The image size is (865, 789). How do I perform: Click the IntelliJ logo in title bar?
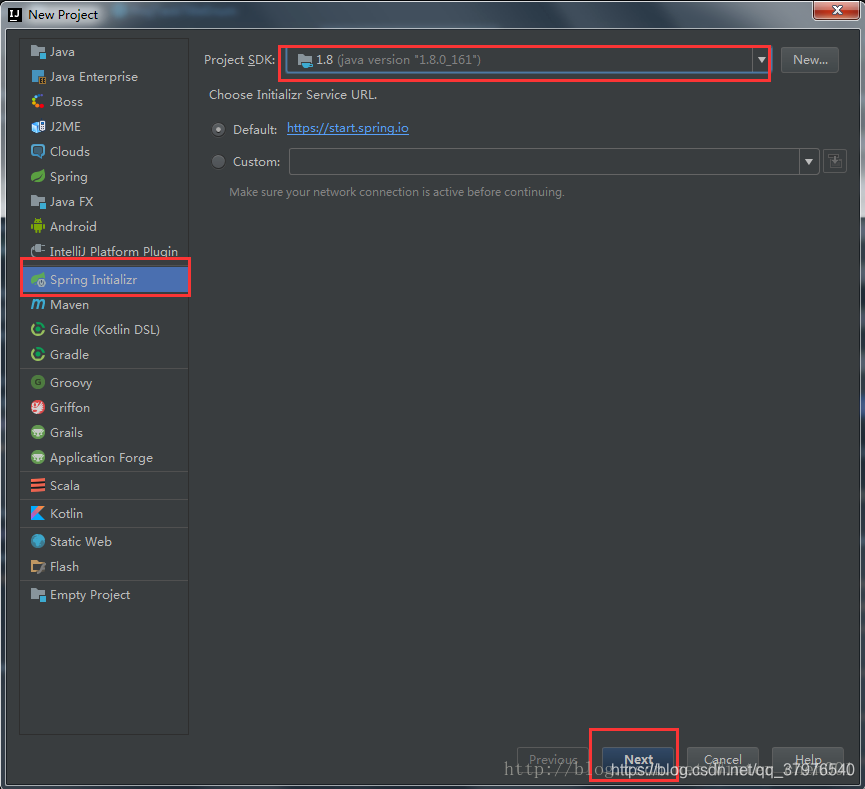pyautogui.click(x=15, y=14)
